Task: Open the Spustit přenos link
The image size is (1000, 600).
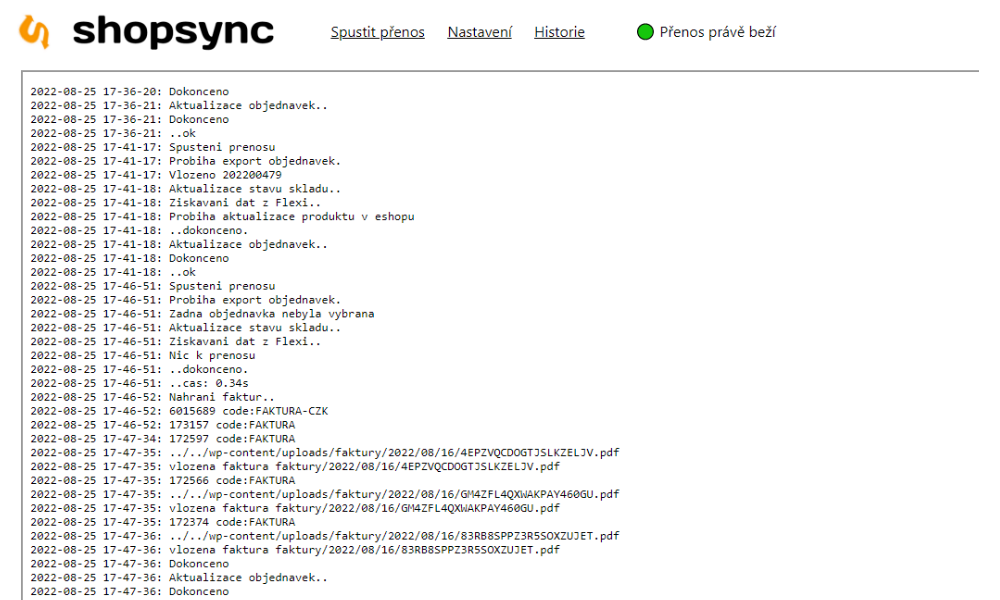Action: [x=377, y=32]
